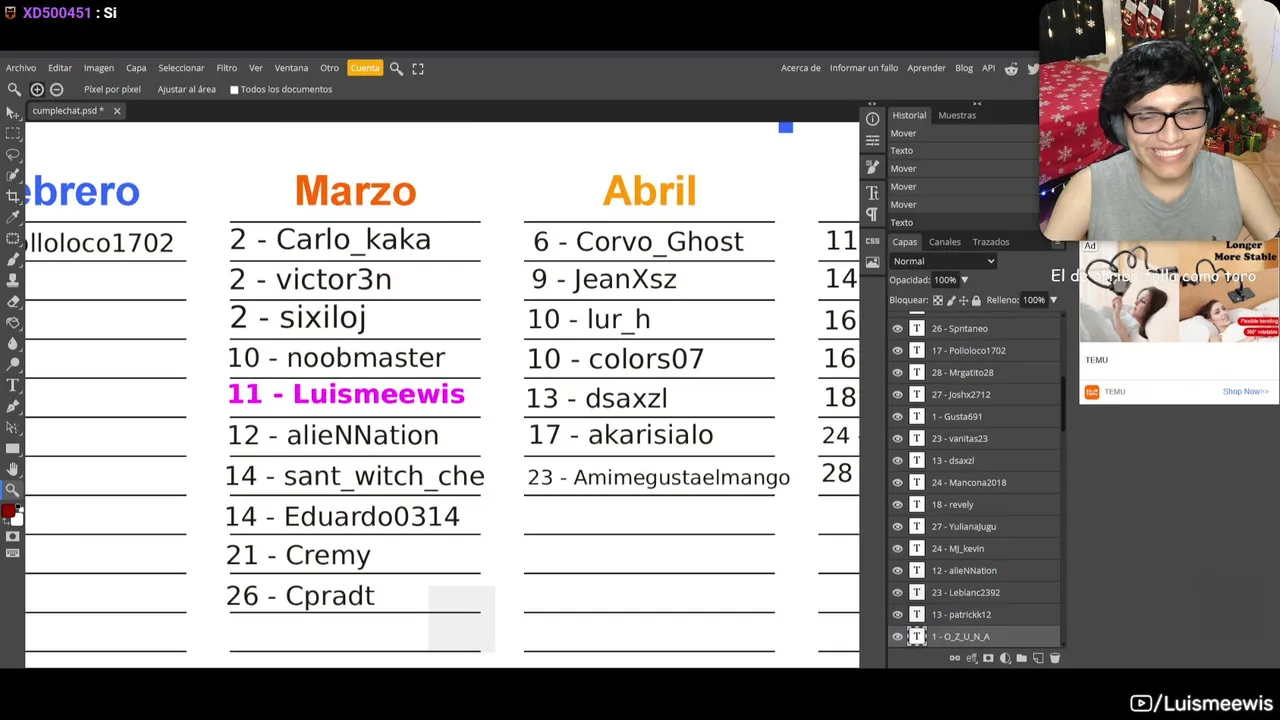1280x720 pixels.
Task: Open the Filtro menu
Action: point(227,68)
